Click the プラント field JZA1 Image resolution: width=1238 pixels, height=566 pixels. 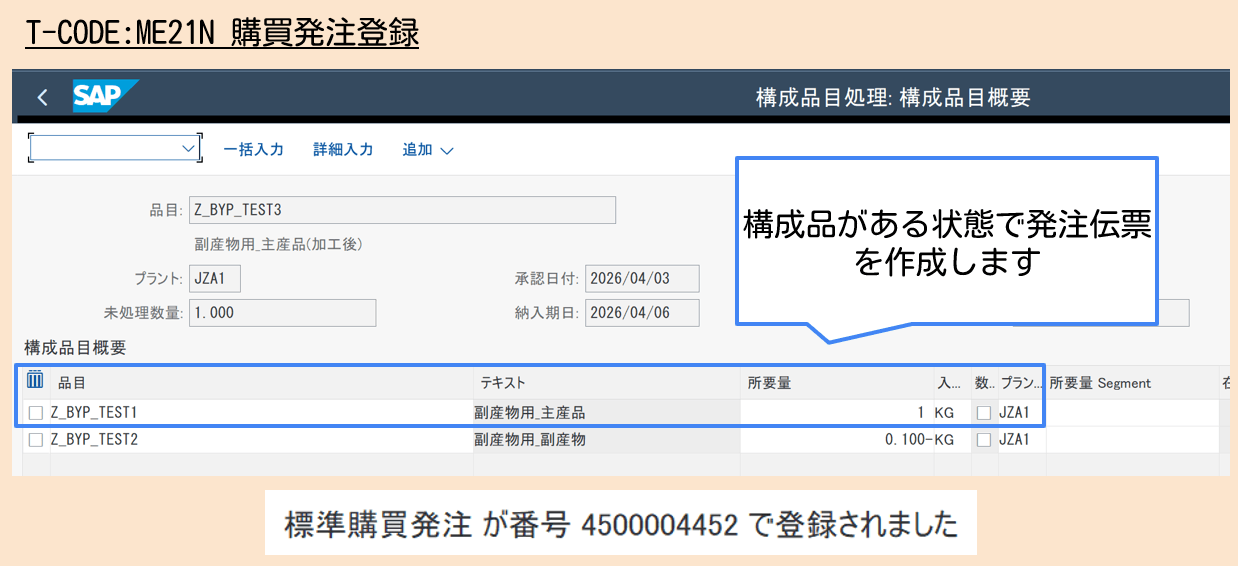point(214,279)
